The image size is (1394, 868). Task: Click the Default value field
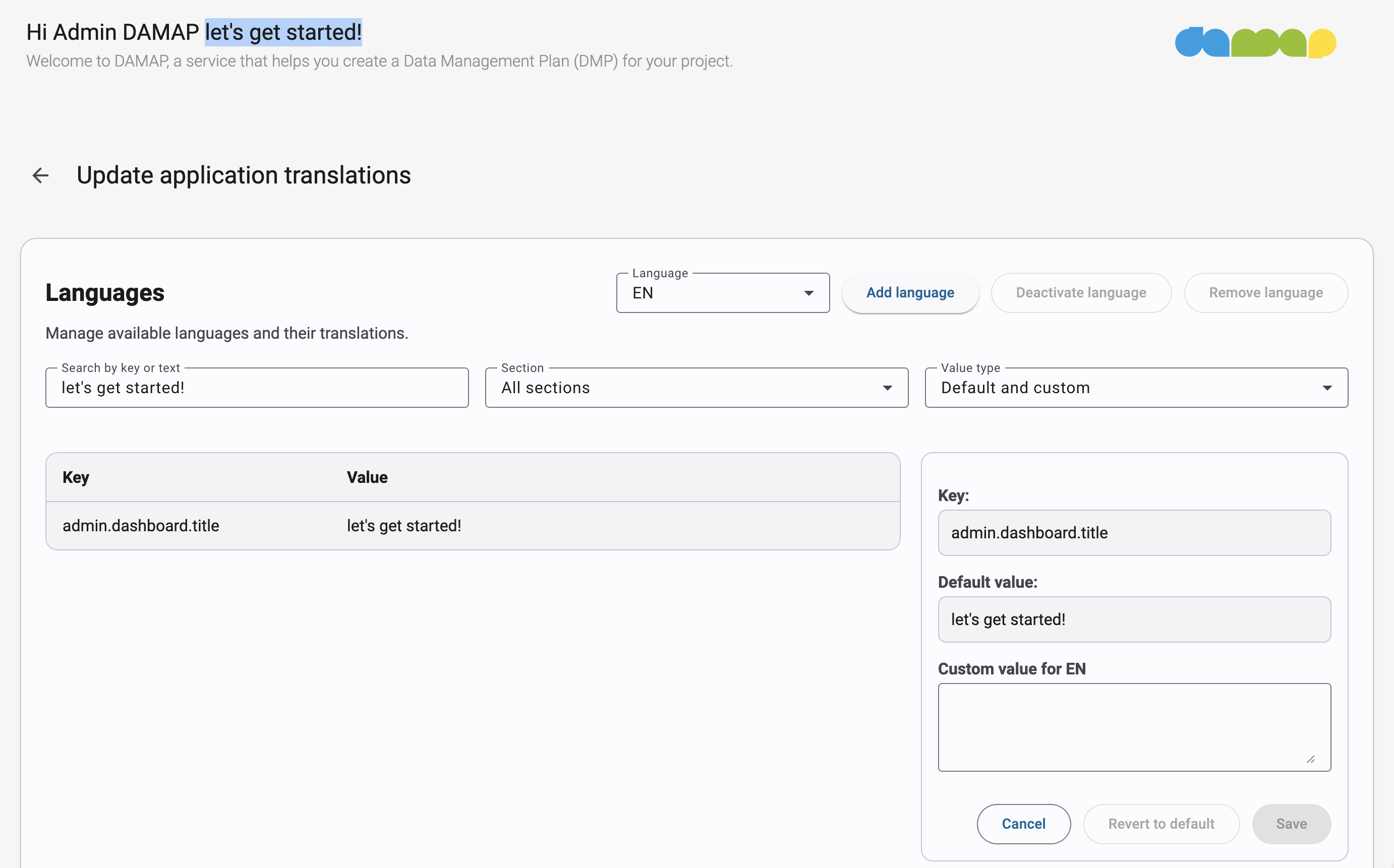click(1134, 619)
